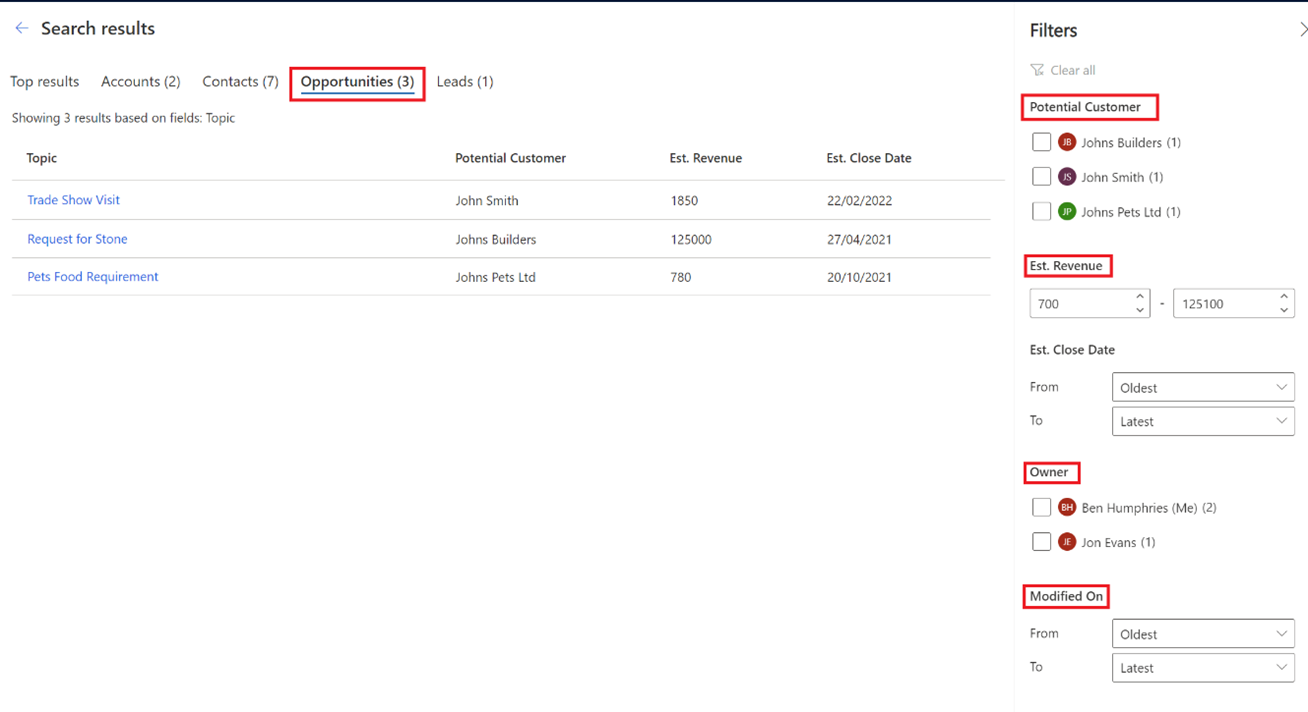Click the Clear all filter icon
The image size is (1308, 712).
click(x=1037, y=70)
